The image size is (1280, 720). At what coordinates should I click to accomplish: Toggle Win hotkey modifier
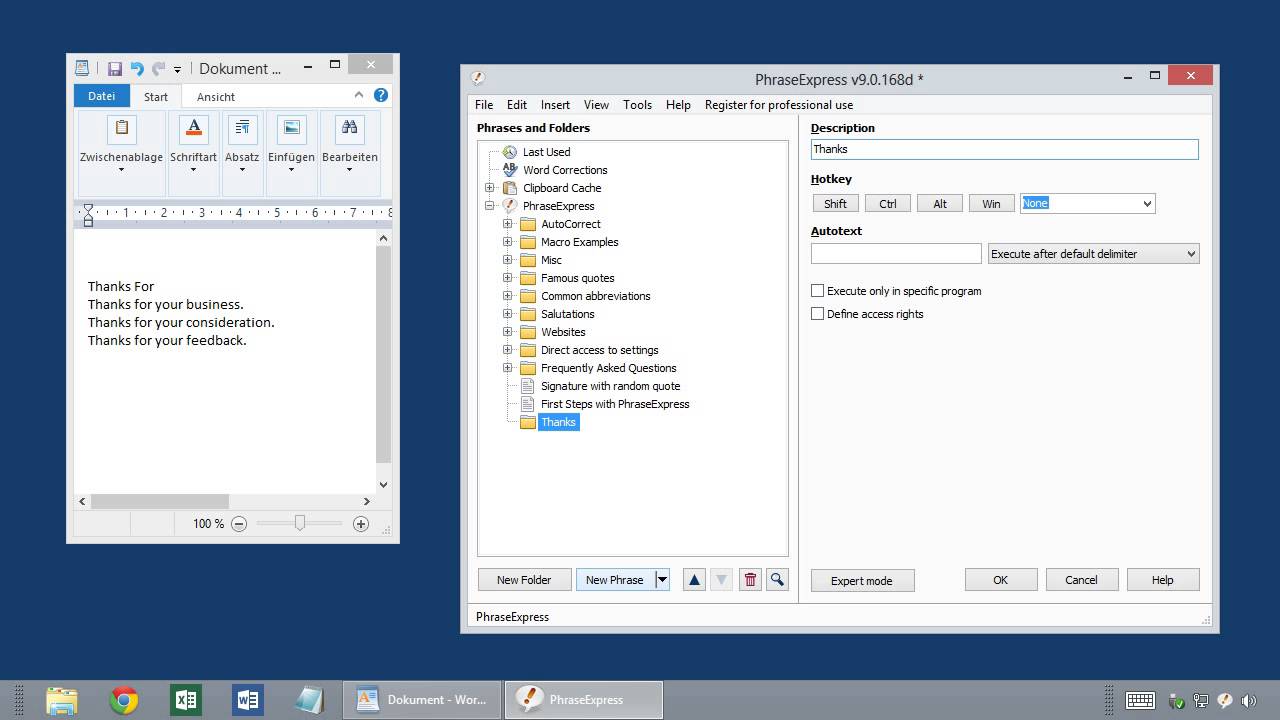coord(991,203)
